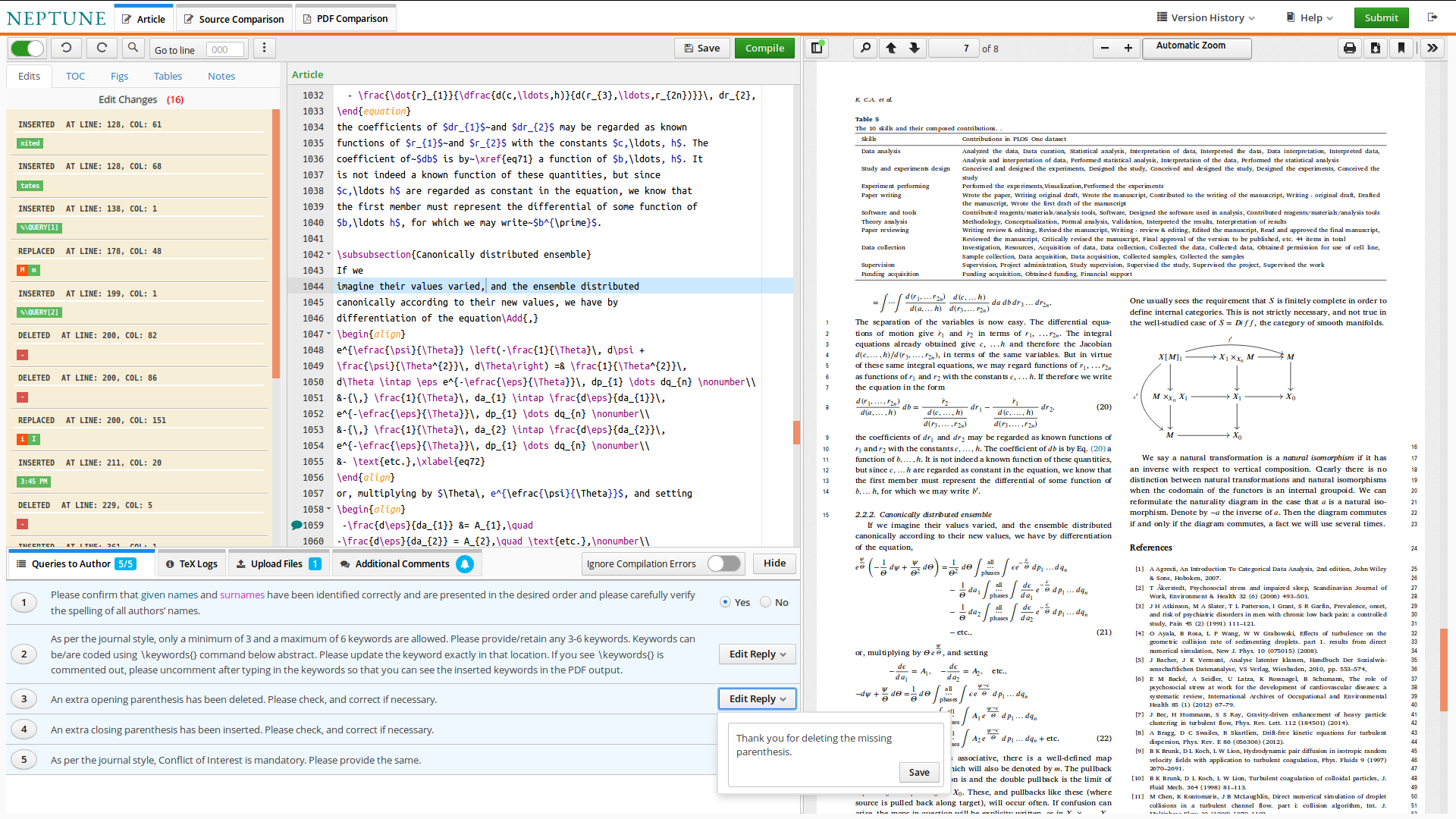The image size is (1456, 819).
Task: Open Version History dropdown
Action: click(1206, 17)
